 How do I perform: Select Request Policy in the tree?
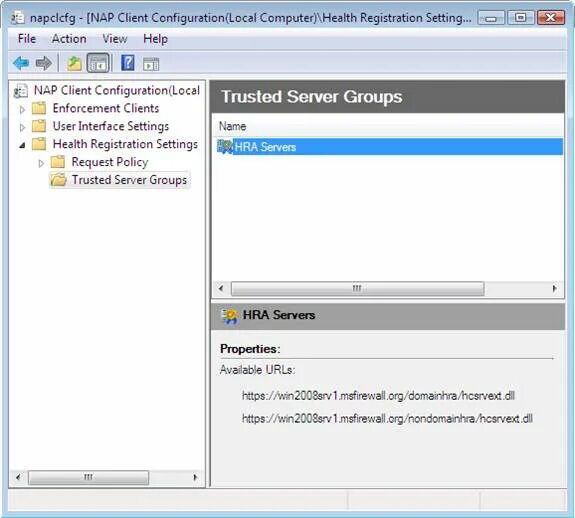(x=110, y=162)
